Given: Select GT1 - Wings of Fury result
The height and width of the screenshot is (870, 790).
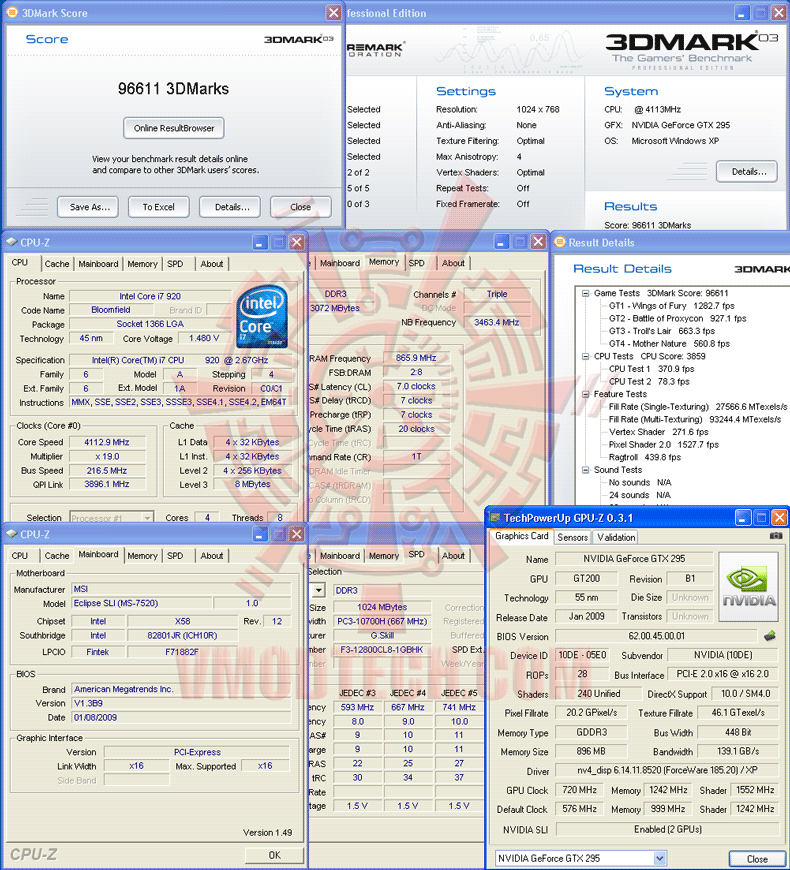Looking at the screenshot, I should point(671,306).
